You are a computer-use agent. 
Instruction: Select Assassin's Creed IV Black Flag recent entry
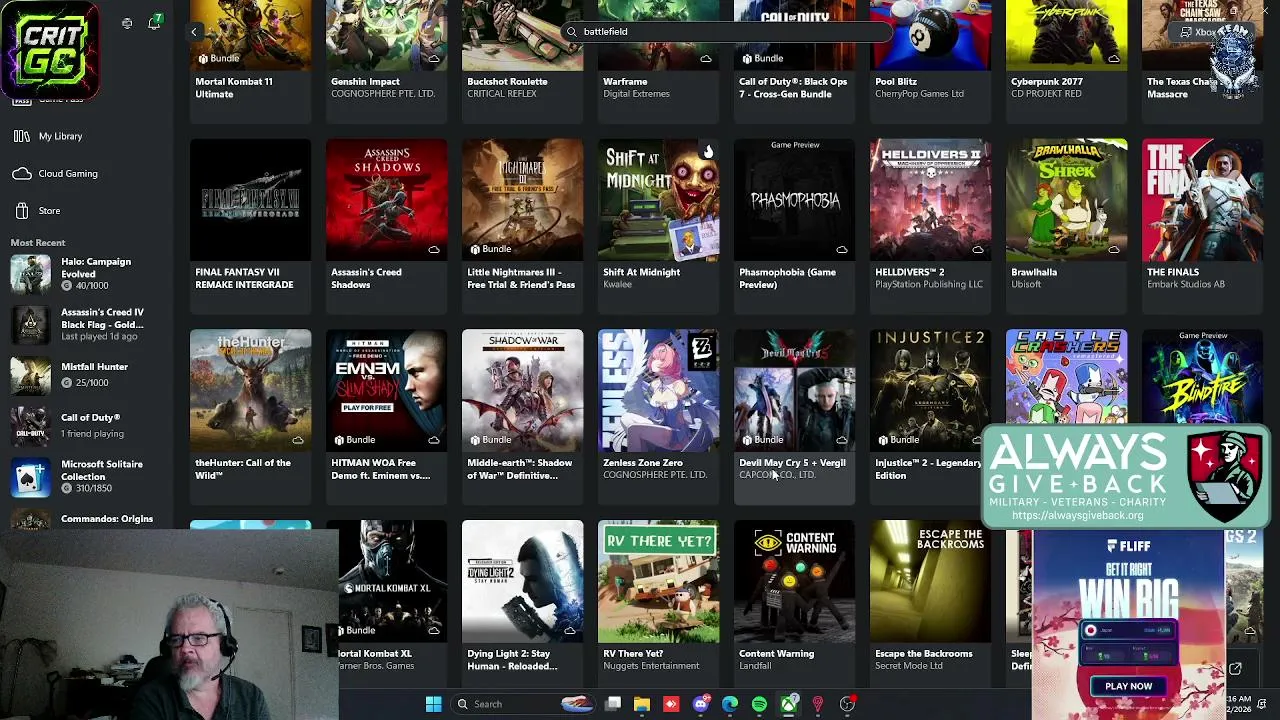tap(88, 324)
